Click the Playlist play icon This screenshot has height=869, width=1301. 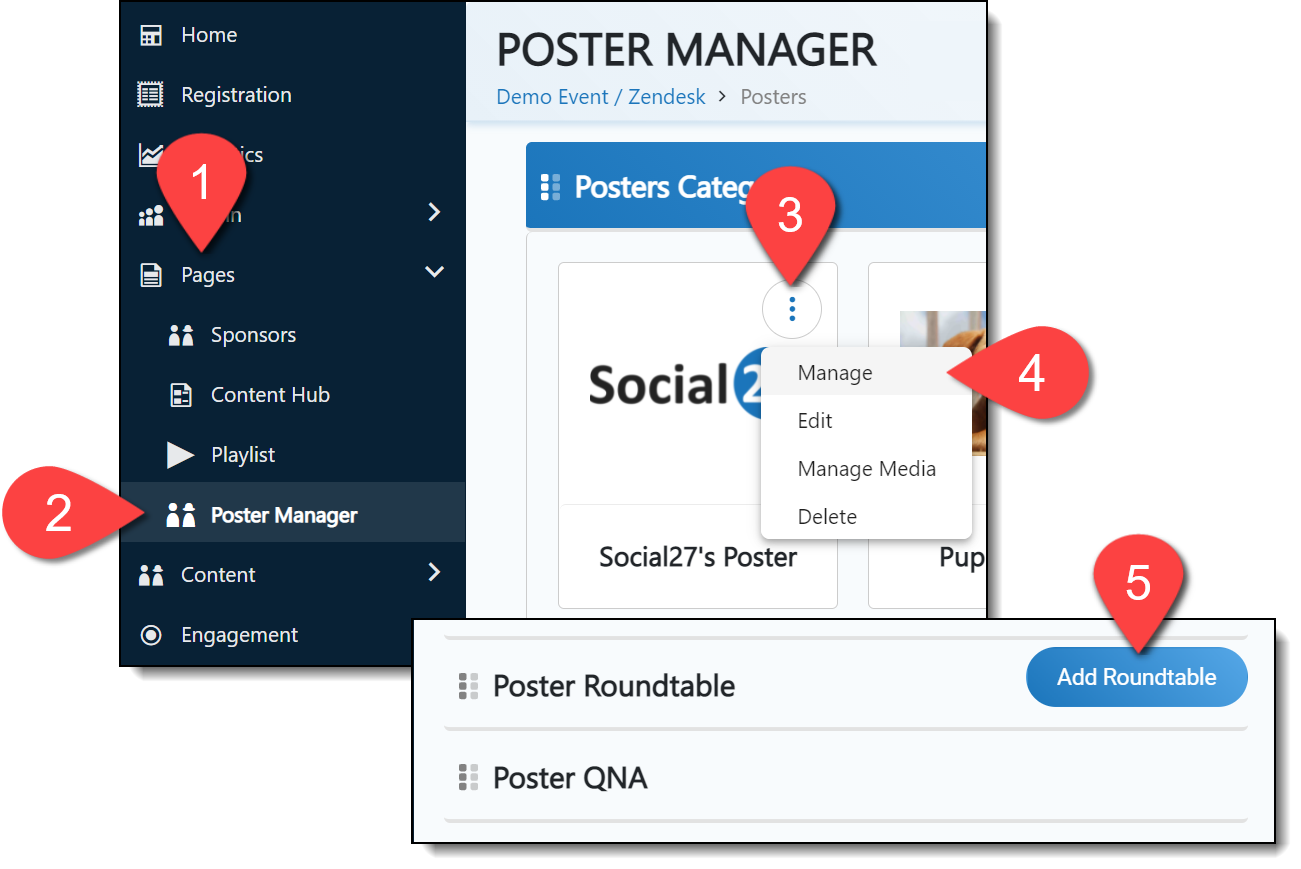coord(181,455)
